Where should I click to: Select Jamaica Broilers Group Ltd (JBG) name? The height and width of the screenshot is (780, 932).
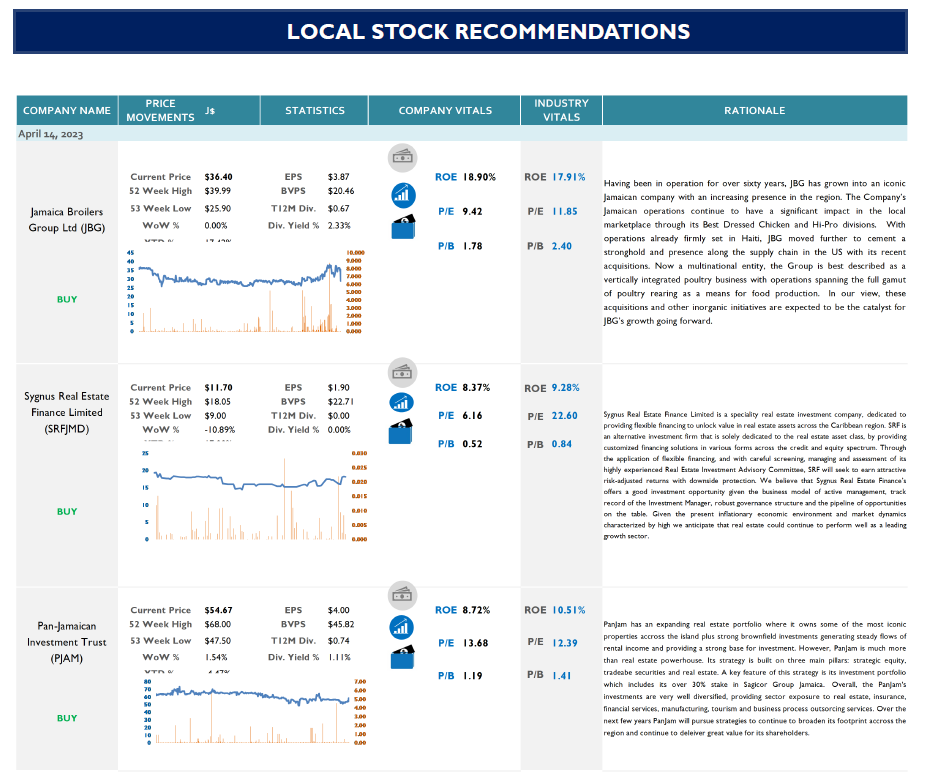pos(67,220)
